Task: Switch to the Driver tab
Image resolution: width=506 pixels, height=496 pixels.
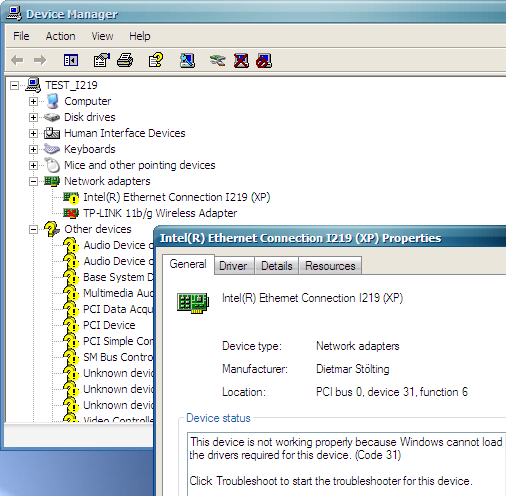Action: (x=233, y=266)
